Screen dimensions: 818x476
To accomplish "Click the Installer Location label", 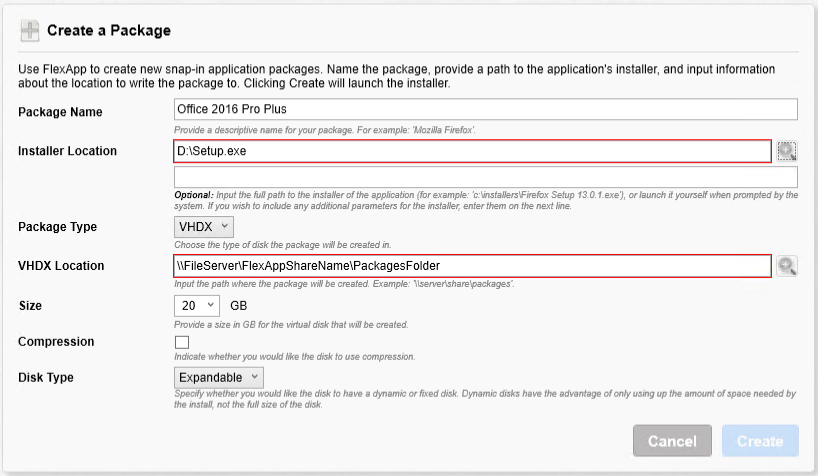I will pos(68,151).
